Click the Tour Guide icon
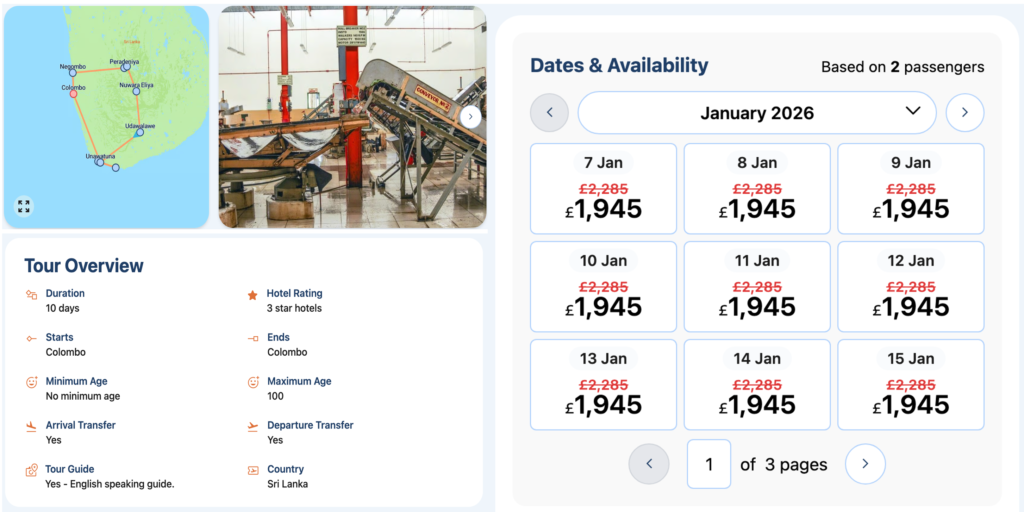Viewport: 1024px width, 512px height. (32, 470)
